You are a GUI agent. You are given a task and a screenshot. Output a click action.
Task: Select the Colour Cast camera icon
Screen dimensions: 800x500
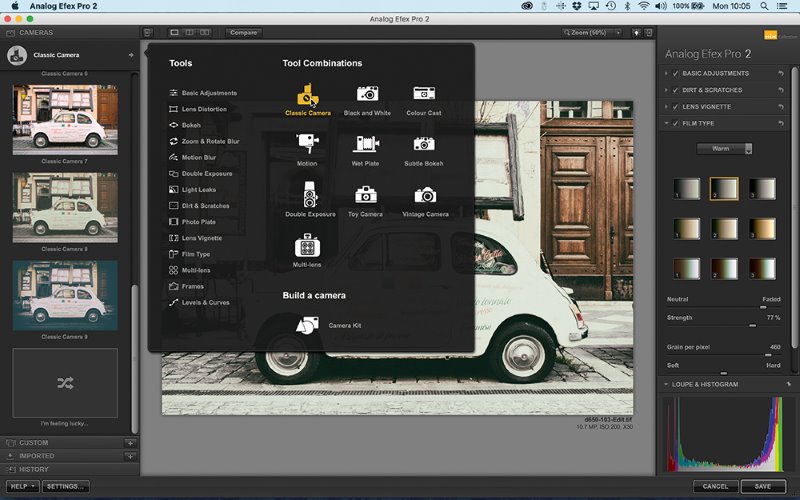click(424, 94)
